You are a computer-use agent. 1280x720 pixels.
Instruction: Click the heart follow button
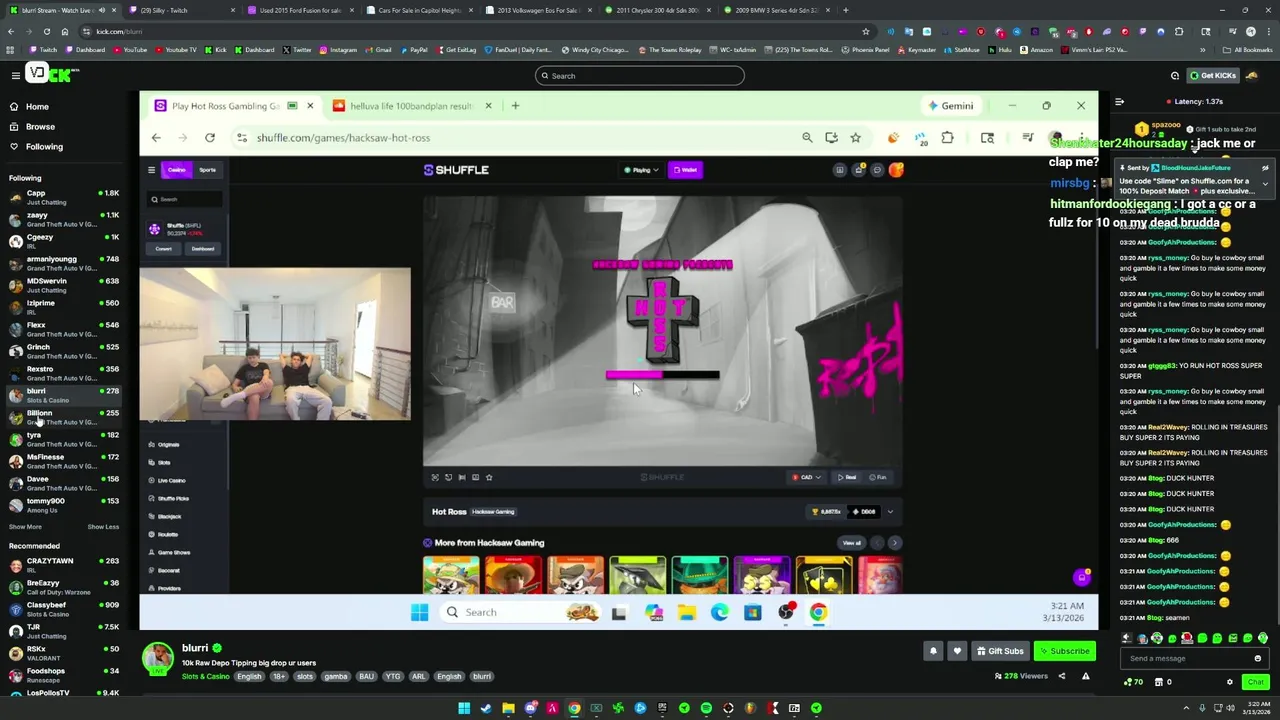pos(957,651)
